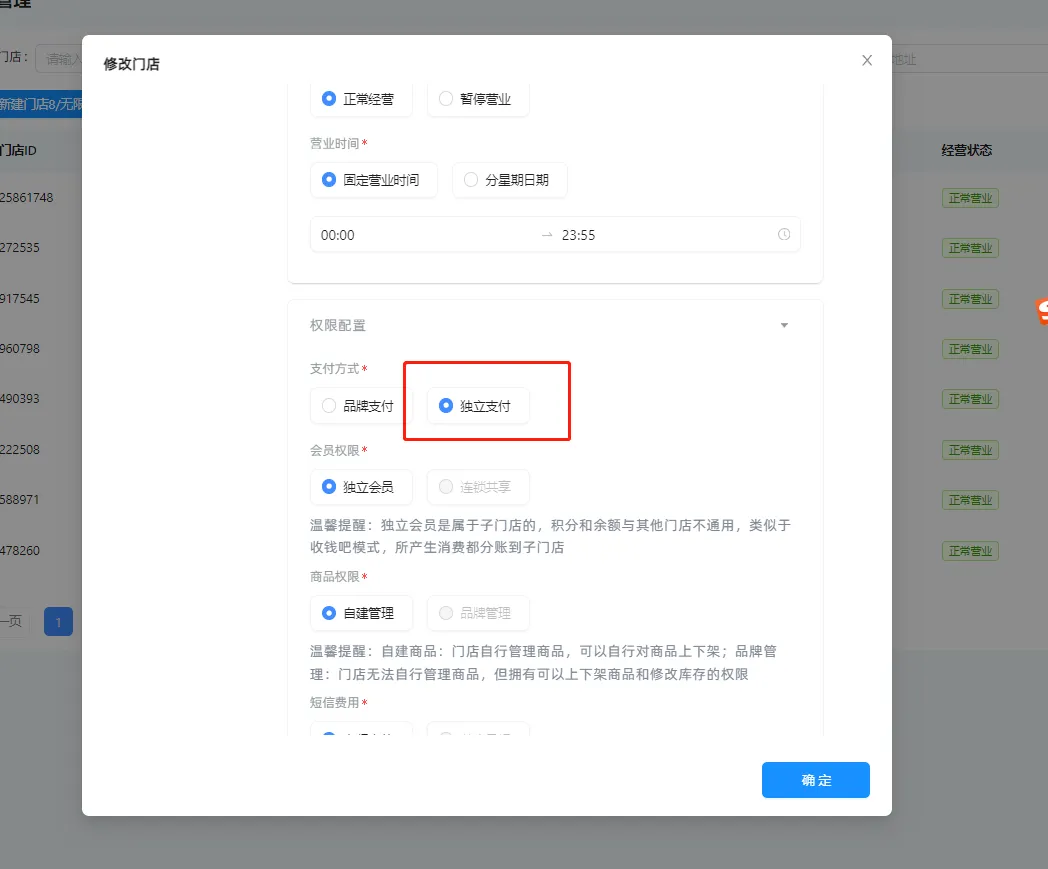This screenshot has width=1048, height=869.
Task: Select 自建管理 product permission
Action: pos(361,613)
